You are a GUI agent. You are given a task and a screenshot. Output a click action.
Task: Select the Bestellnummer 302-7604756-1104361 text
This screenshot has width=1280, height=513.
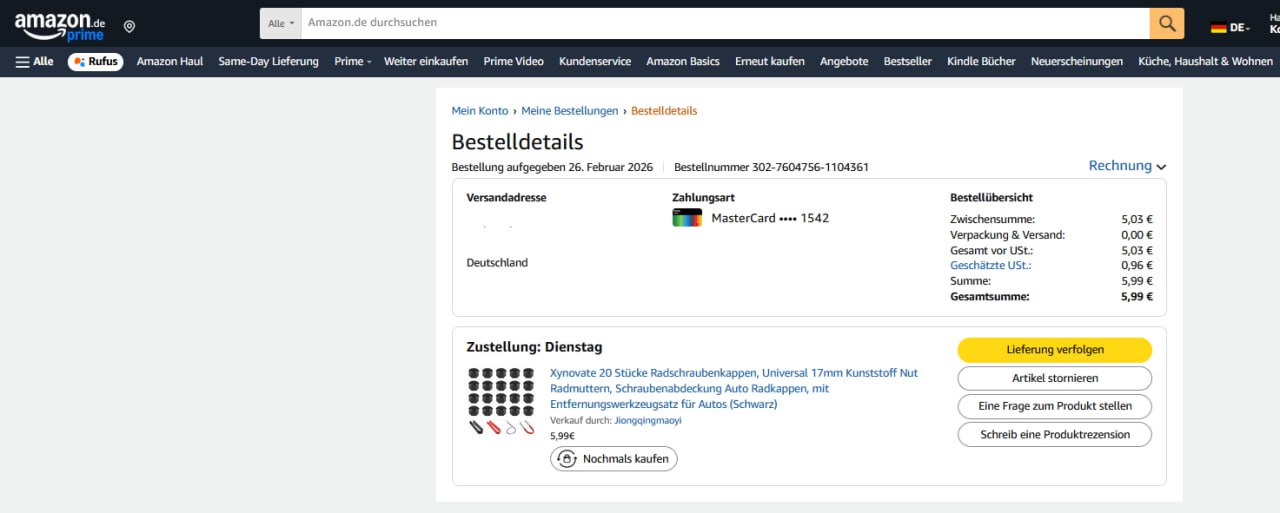(x=771, y=167)
